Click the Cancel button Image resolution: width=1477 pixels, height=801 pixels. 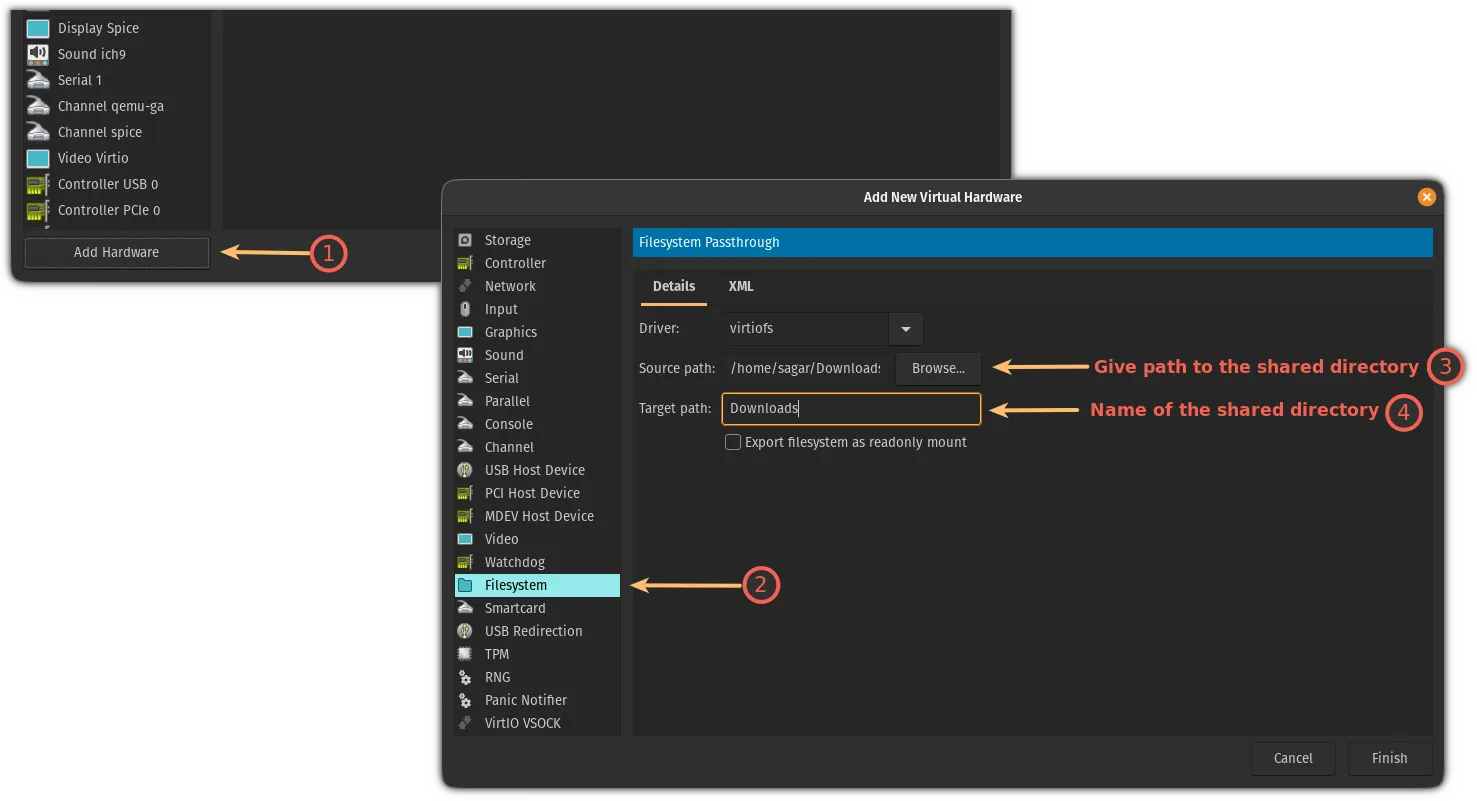click(x=1293, y=758)
